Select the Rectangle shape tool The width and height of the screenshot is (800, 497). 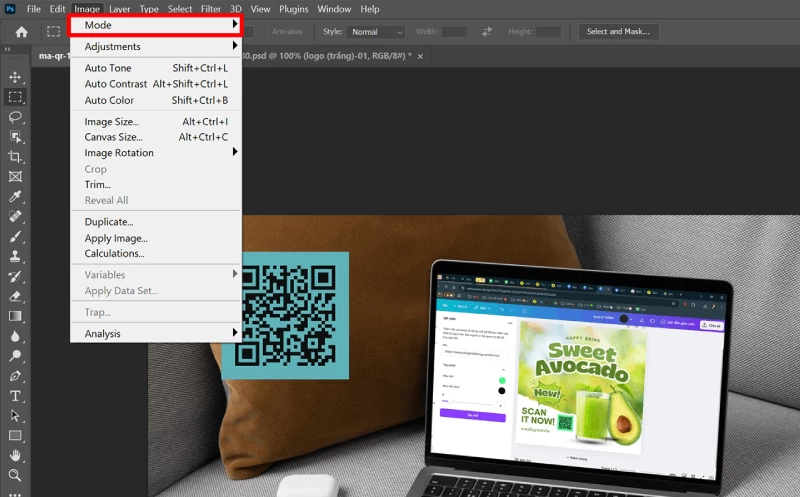(x=15, y=436)
